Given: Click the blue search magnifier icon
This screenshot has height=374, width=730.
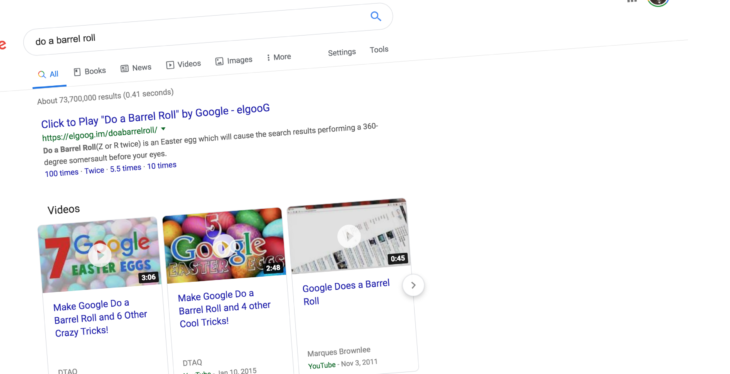Looking at the screenshot, I should [376, 17].
